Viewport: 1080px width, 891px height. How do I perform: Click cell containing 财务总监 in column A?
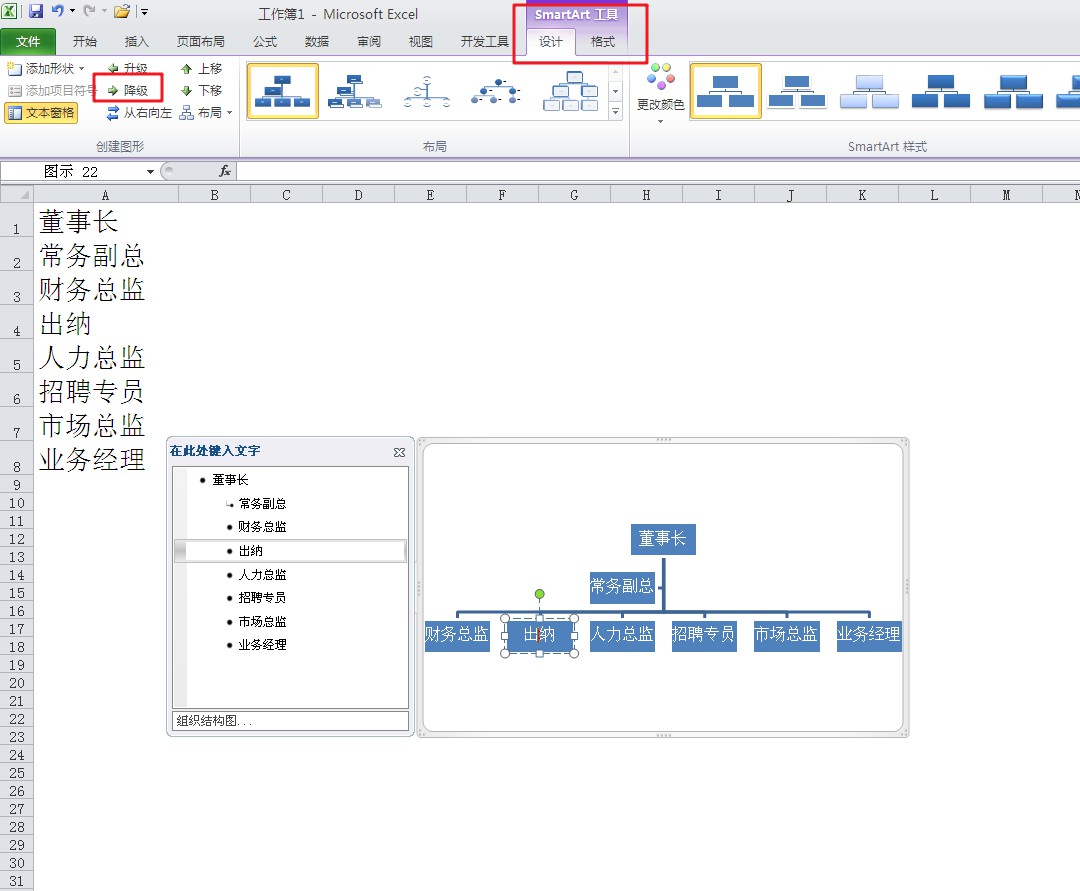(105, 289)
